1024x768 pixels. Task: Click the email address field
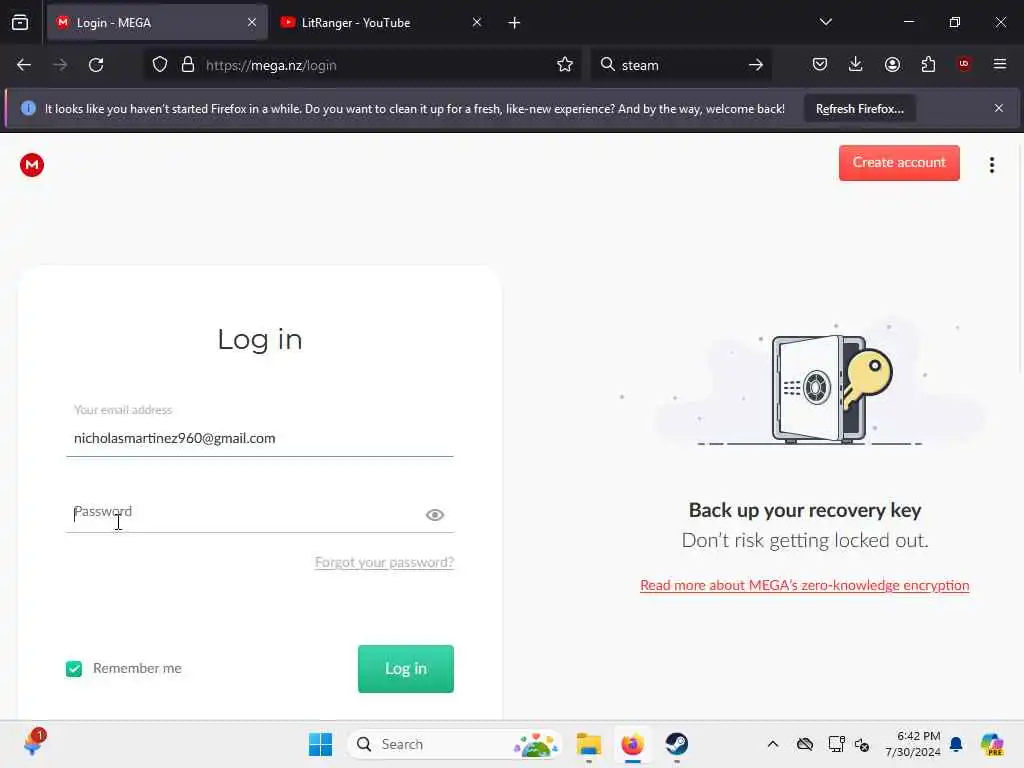(260, 438)
